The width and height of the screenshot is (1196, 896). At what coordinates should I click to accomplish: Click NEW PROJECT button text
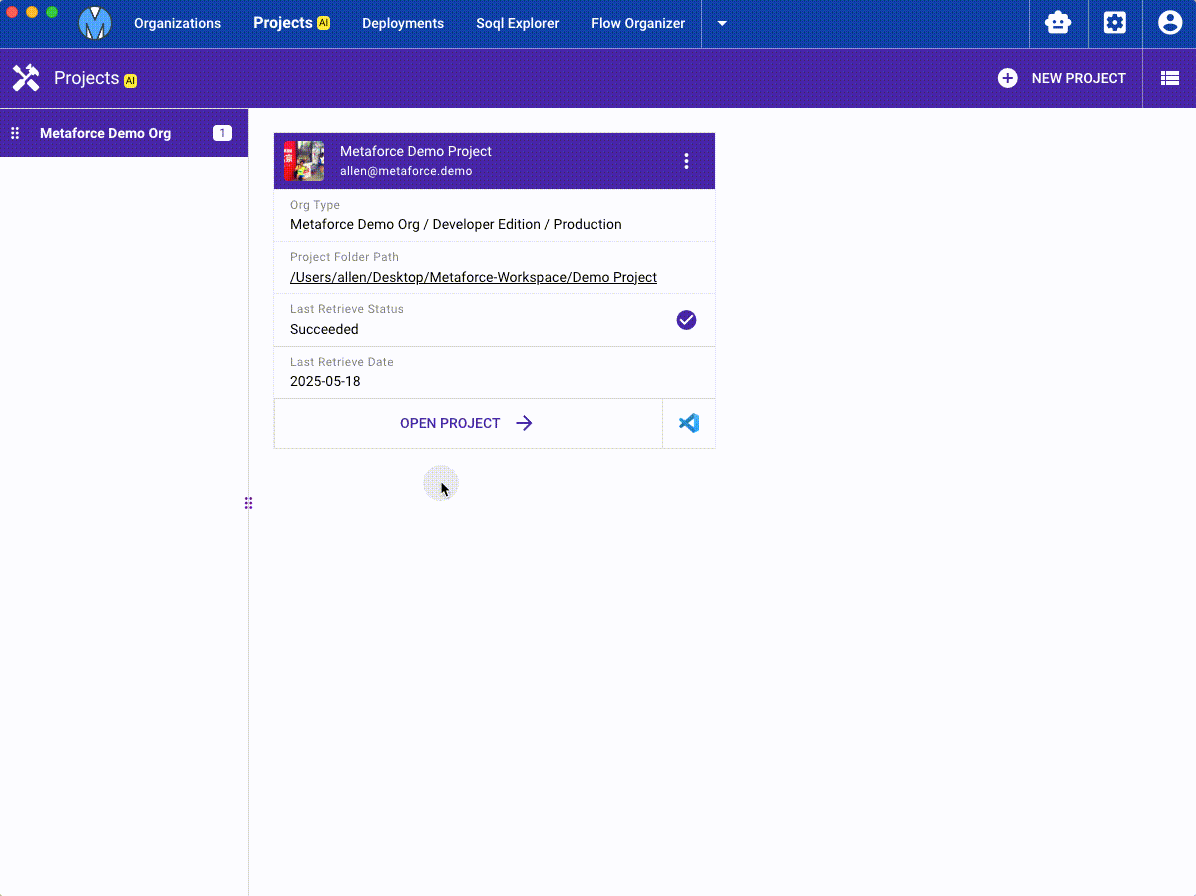[x=1079, y=79]
